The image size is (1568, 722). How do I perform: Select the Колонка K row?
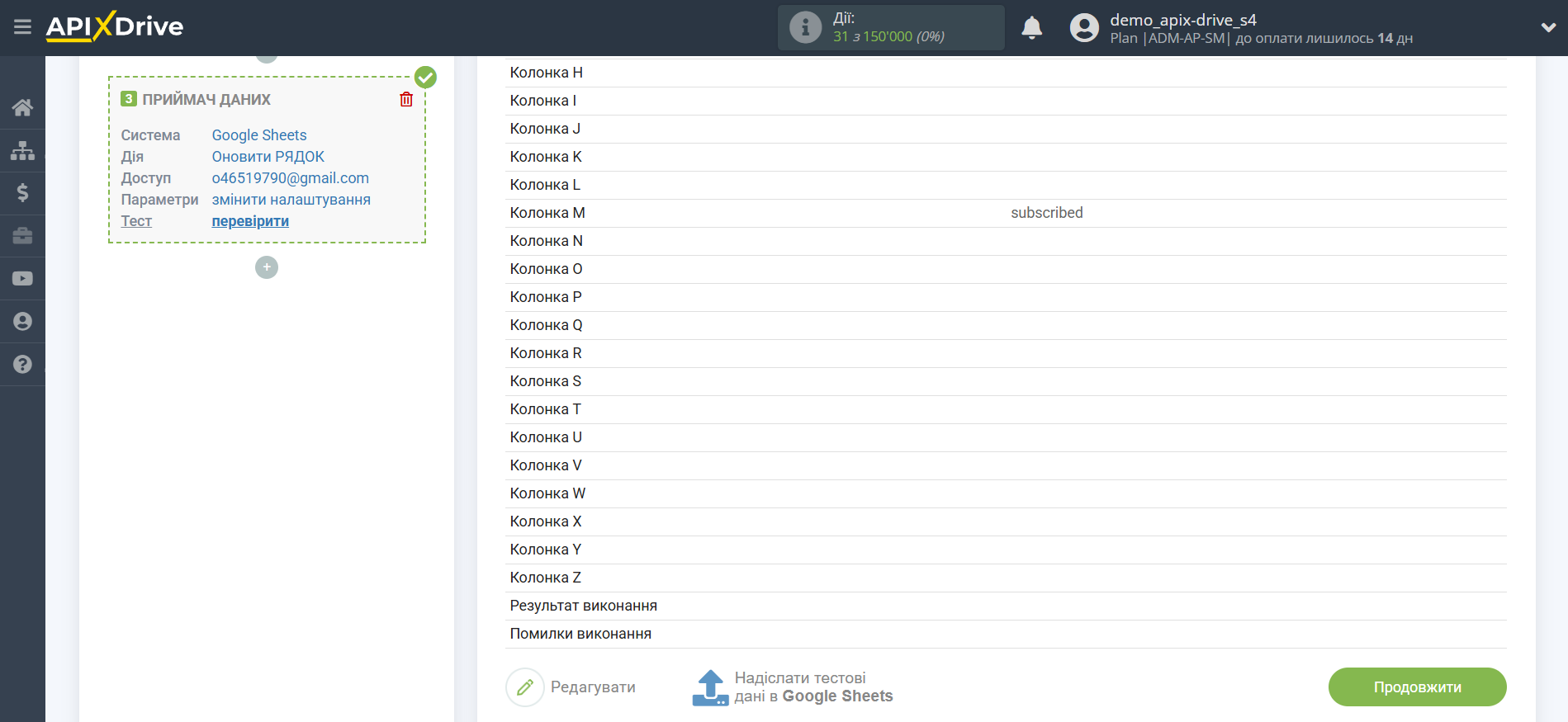(x=1006, y=157)
